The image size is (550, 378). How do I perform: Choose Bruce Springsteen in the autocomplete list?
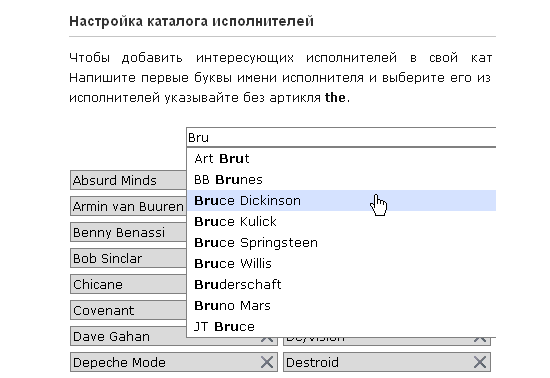point(341,243)
